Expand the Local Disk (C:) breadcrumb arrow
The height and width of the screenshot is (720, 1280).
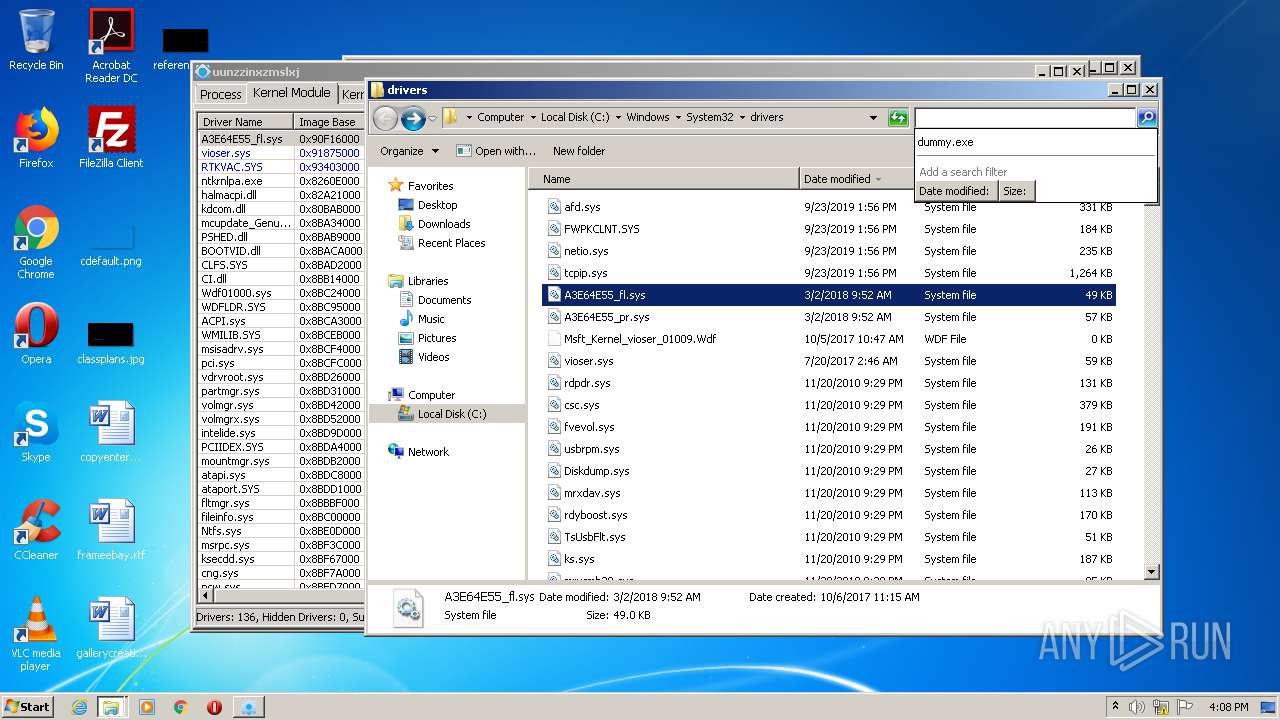618,118
